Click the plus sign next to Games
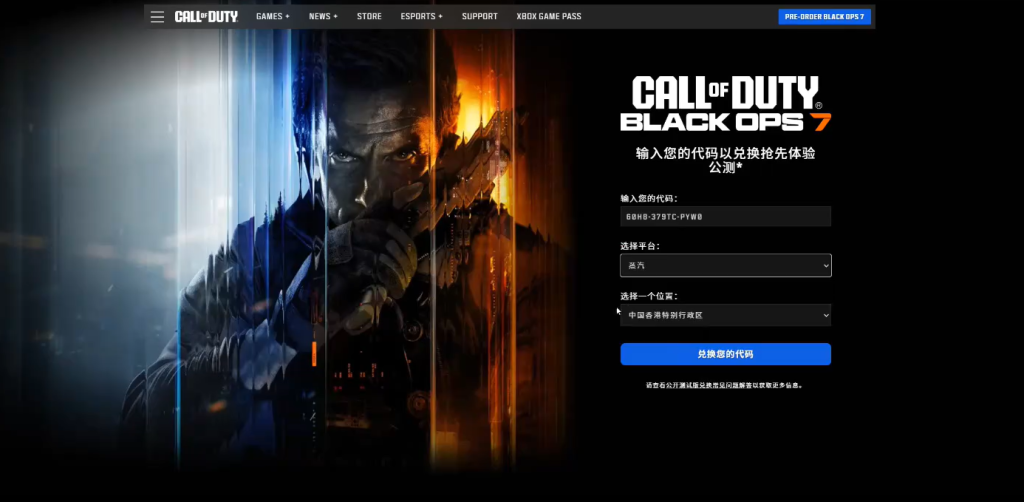Screen dimensions: 1024x502 click(287, 17)
